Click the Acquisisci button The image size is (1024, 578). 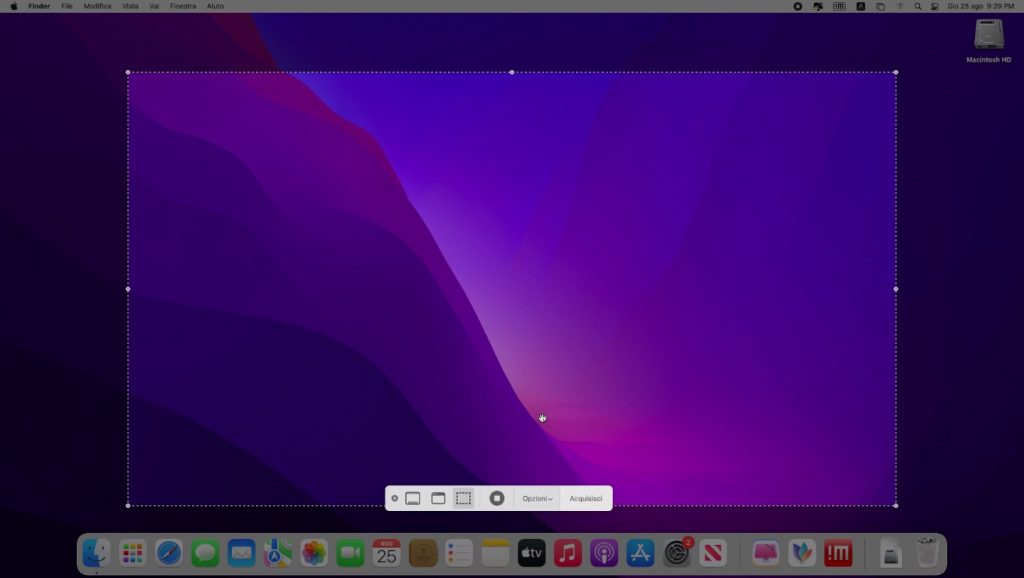coord(586,498)
